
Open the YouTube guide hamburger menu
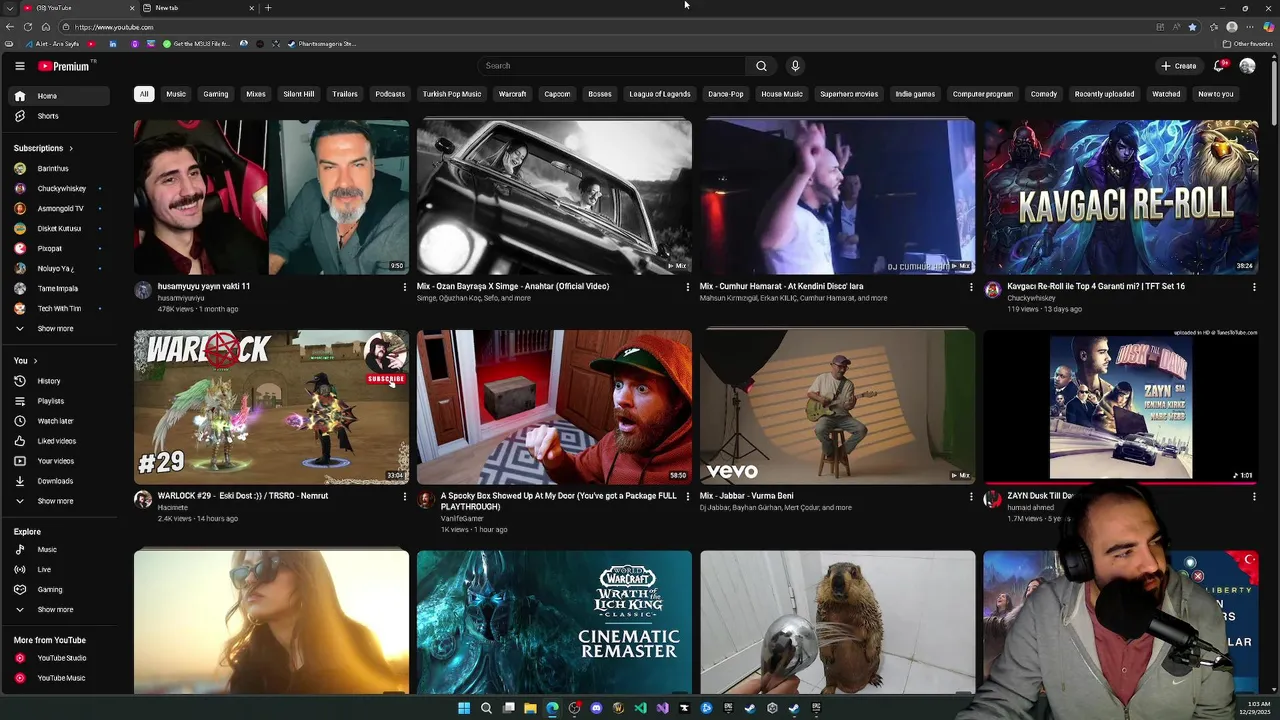19,66
